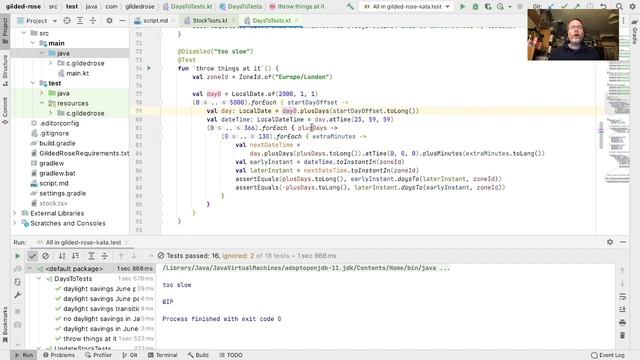
Task: Open the Commit side panel
Action: (x=5, y=110)
